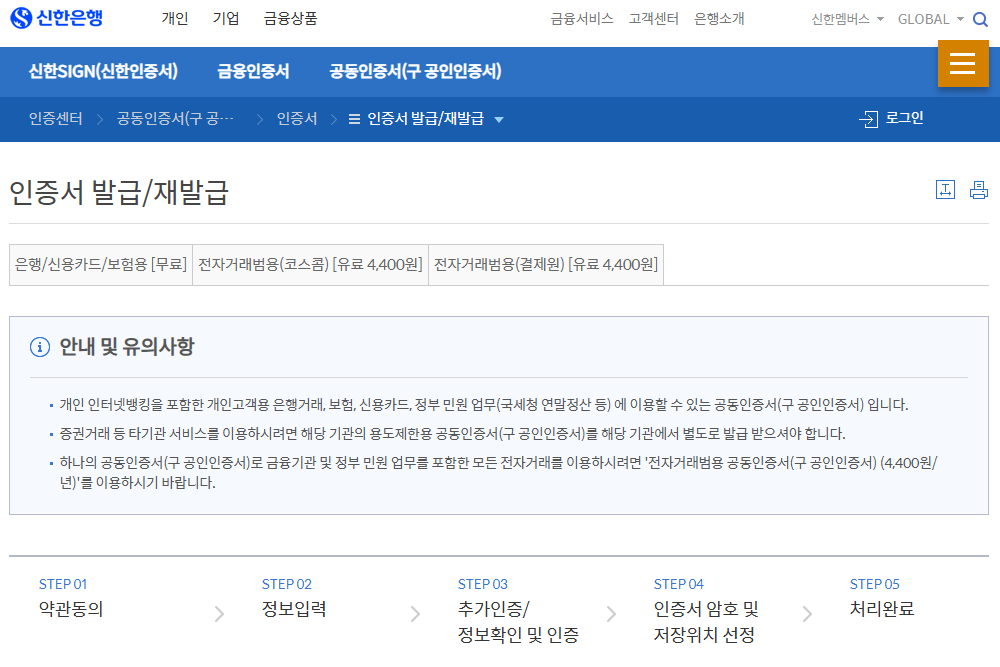Click STEP 02 정보입력
Screen dimensions: 1000x667
294,598
